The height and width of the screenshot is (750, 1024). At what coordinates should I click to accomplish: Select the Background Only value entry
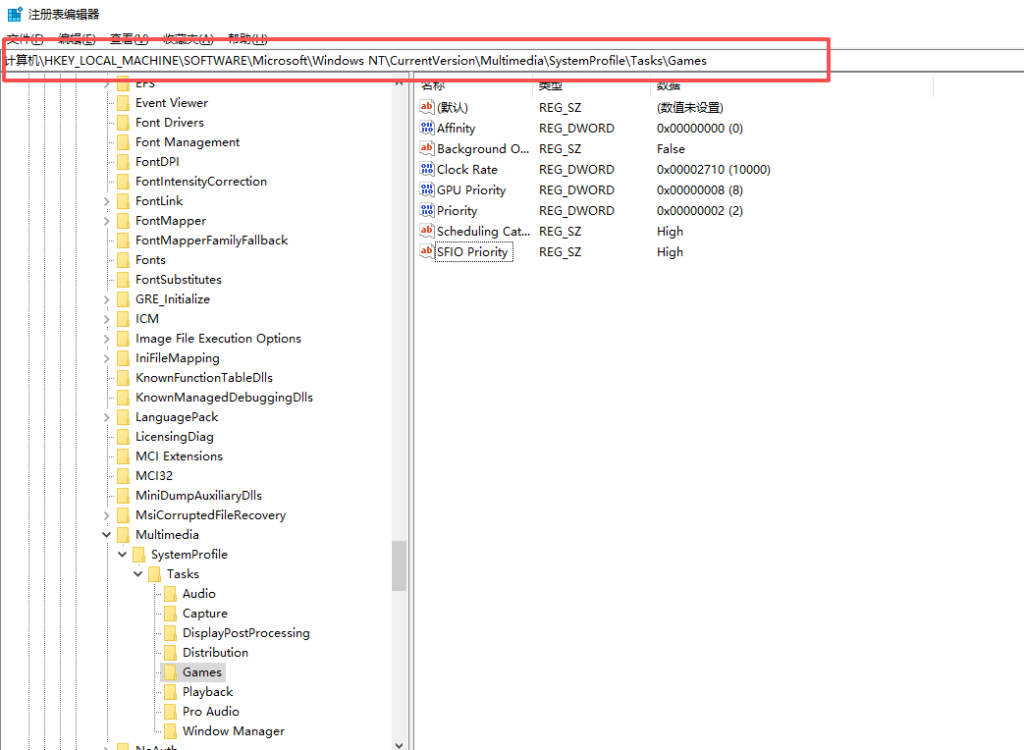(x=482, y=149)
